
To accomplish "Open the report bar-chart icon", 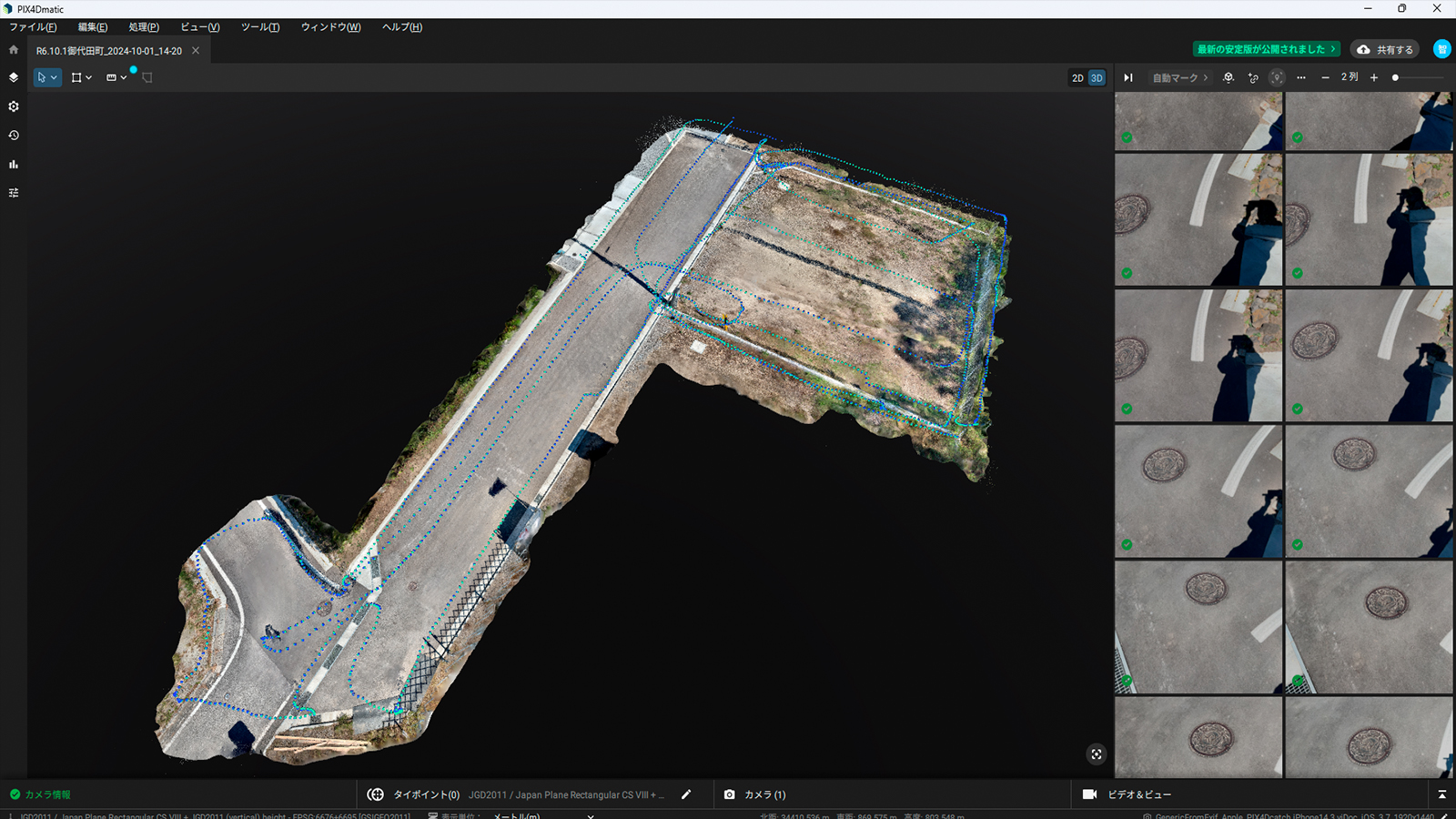I will click(14, 165).
